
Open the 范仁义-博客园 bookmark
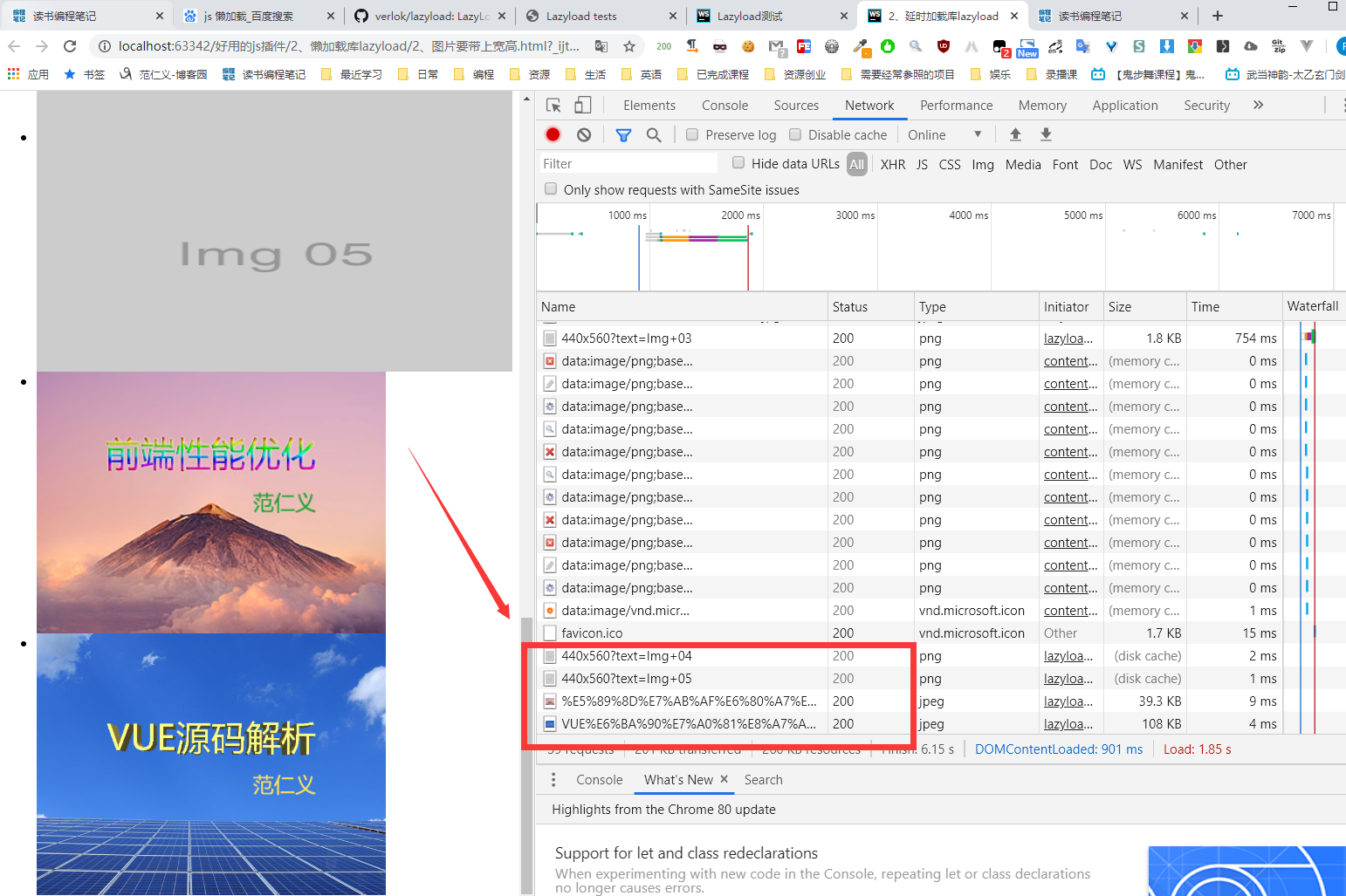(x=163, y=74)
